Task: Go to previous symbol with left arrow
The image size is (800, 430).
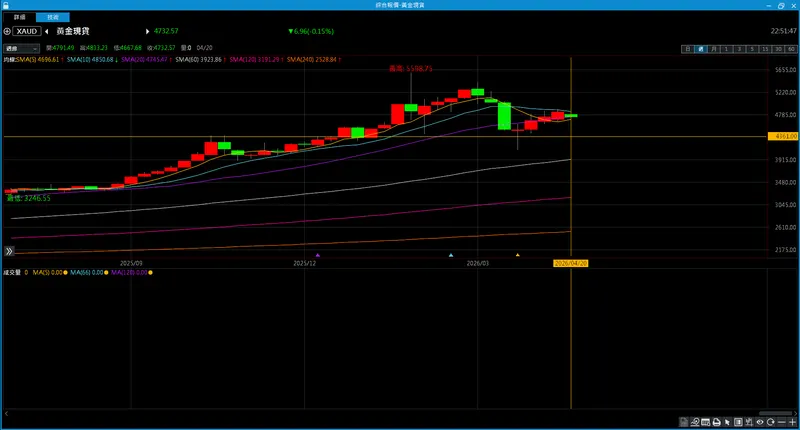Action: click(46, 31)
